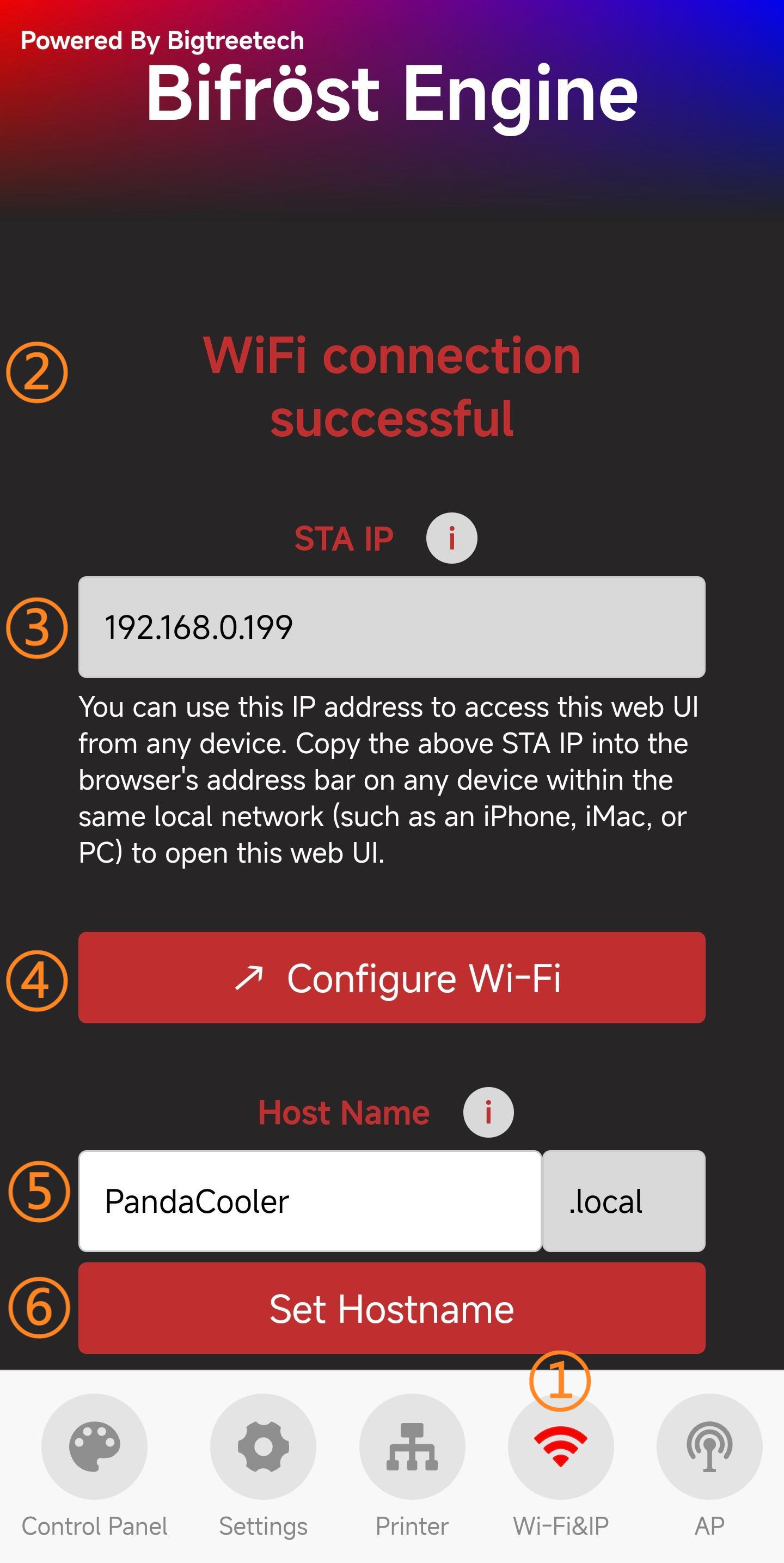784x1563 pixels.
Task: Tap the red Wi-Fi signal icon
Action: [561, 1446]
